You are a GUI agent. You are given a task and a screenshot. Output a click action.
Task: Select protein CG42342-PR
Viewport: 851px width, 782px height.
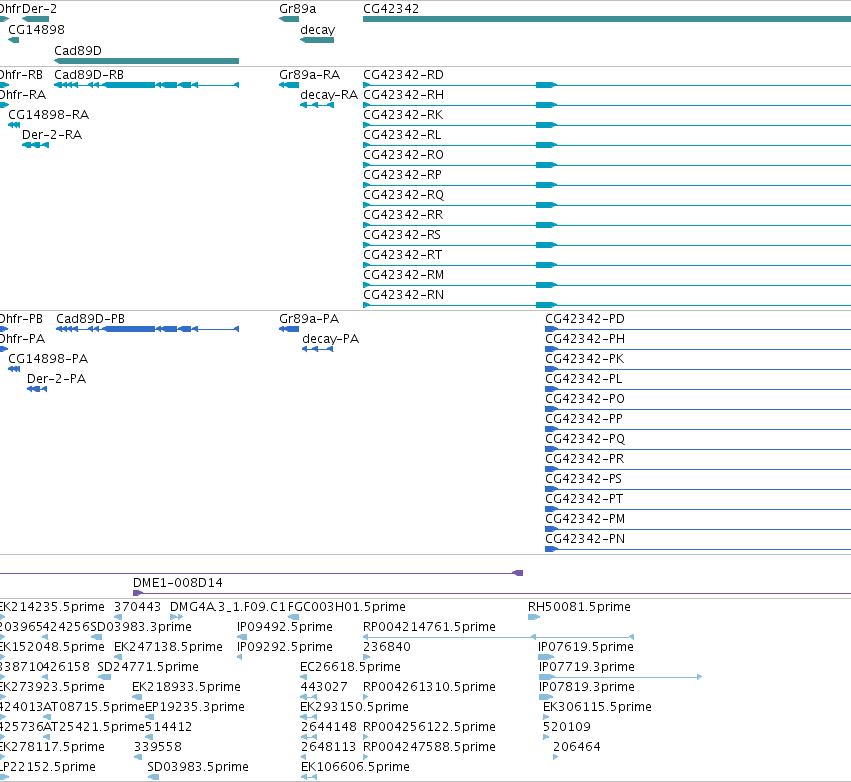coord(585,460)
